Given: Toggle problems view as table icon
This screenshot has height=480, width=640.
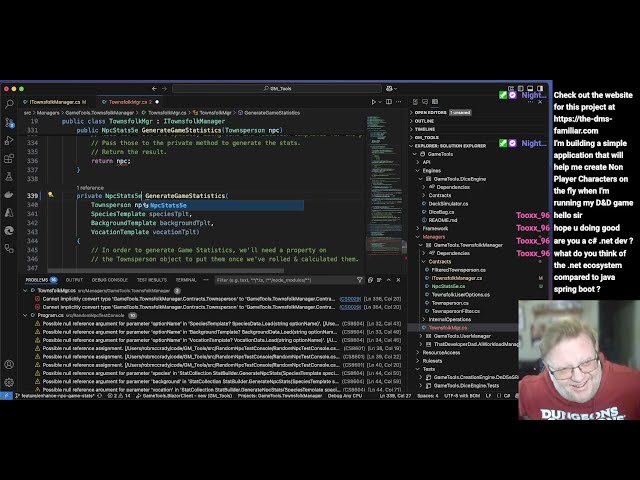Looking at the screenshot, I should pos(378,280).
